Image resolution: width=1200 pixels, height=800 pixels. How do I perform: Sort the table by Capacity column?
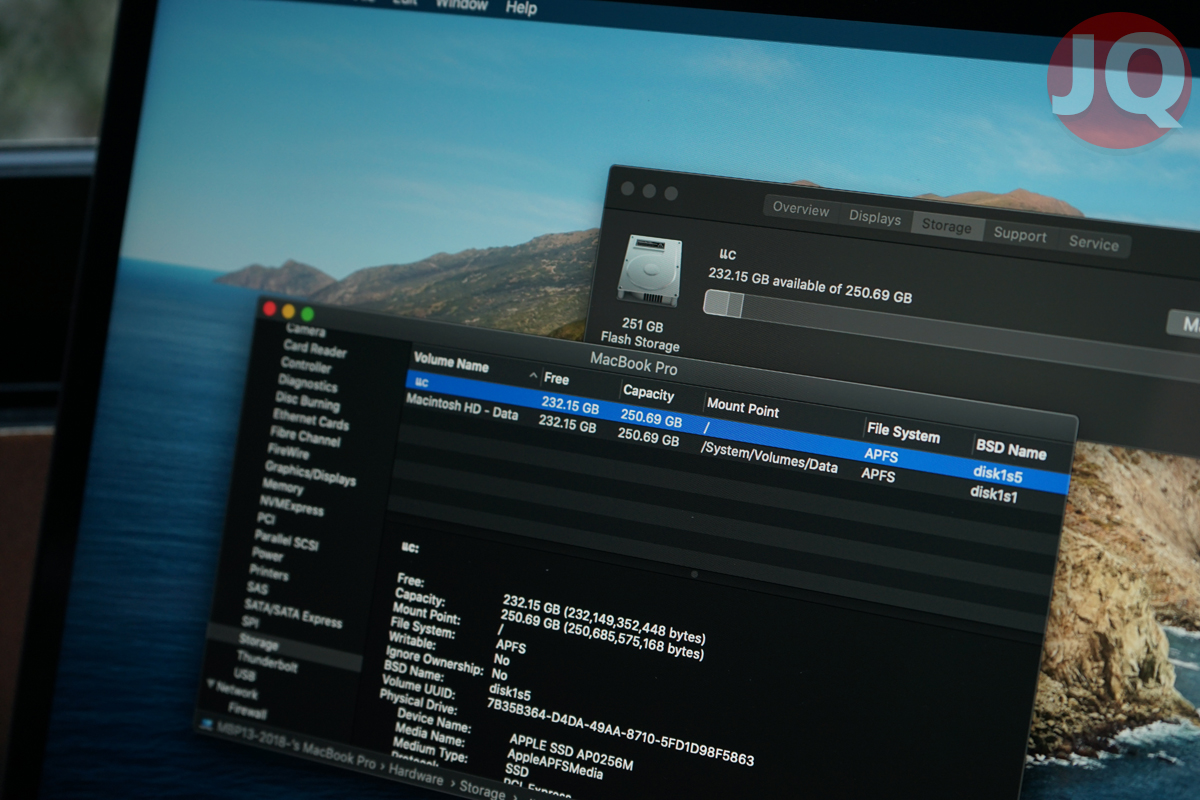click(648, 393)
